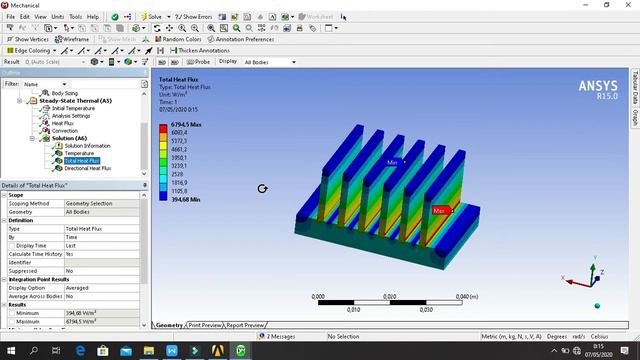
Task: Click the Solution Information icon in tree
Action: (59, 146)
